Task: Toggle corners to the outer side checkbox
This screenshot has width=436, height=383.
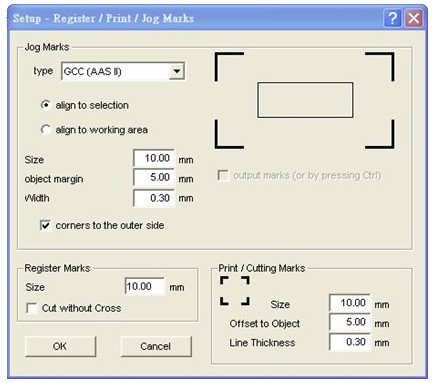Action: pyautogui.click(x=45, y=226)
